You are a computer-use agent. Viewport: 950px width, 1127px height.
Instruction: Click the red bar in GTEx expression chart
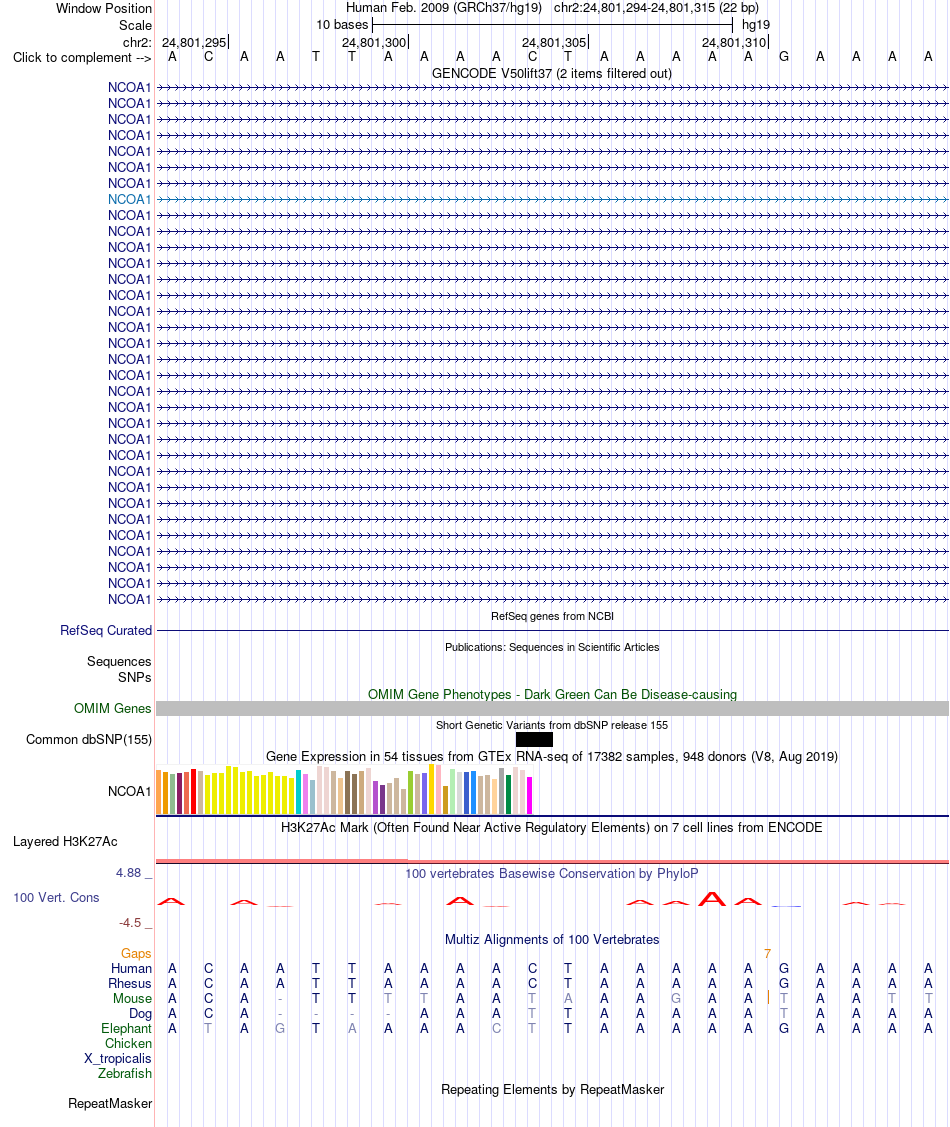point(193,791)
